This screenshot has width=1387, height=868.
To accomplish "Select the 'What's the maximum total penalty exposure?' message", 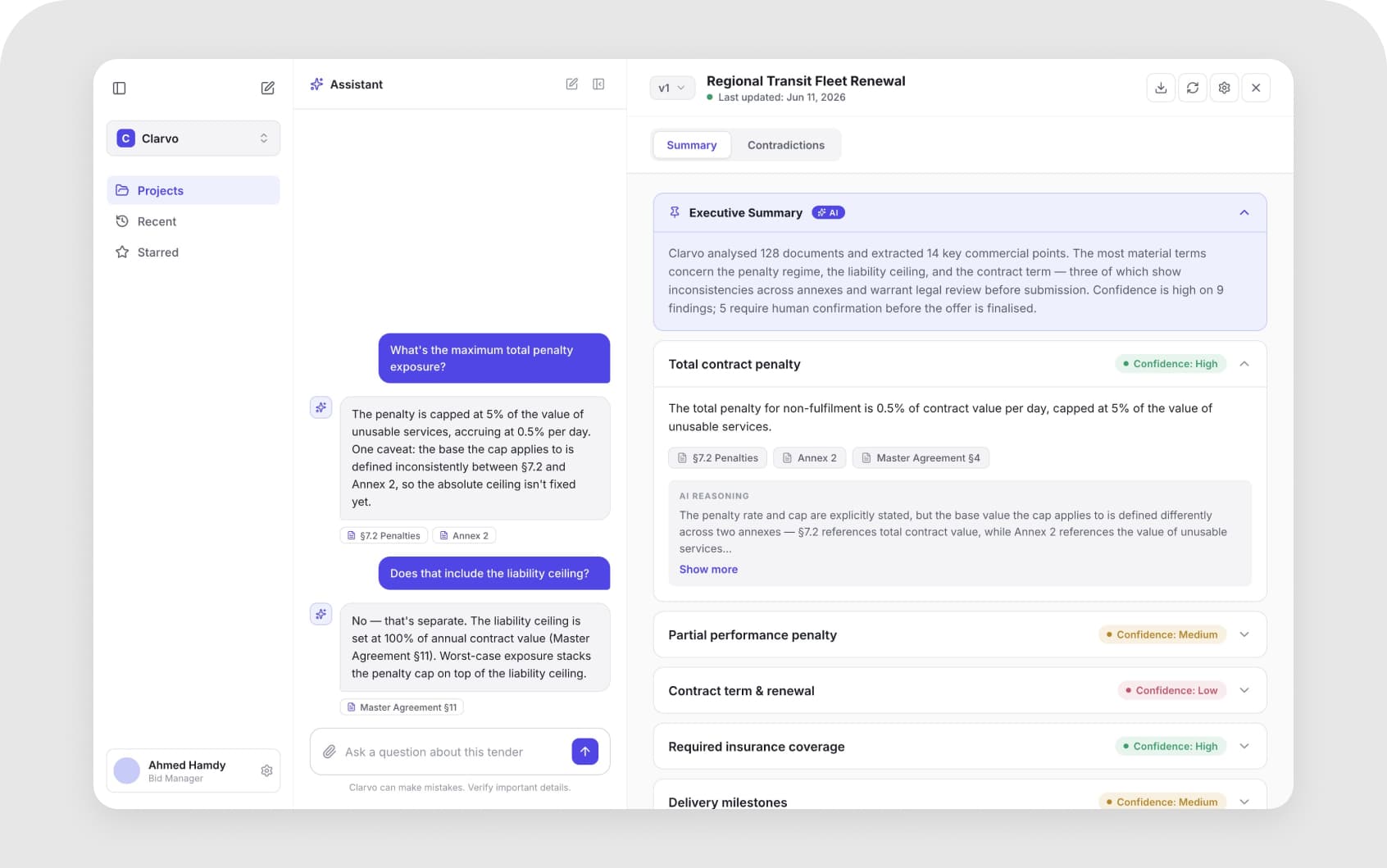I will (494, 358).
